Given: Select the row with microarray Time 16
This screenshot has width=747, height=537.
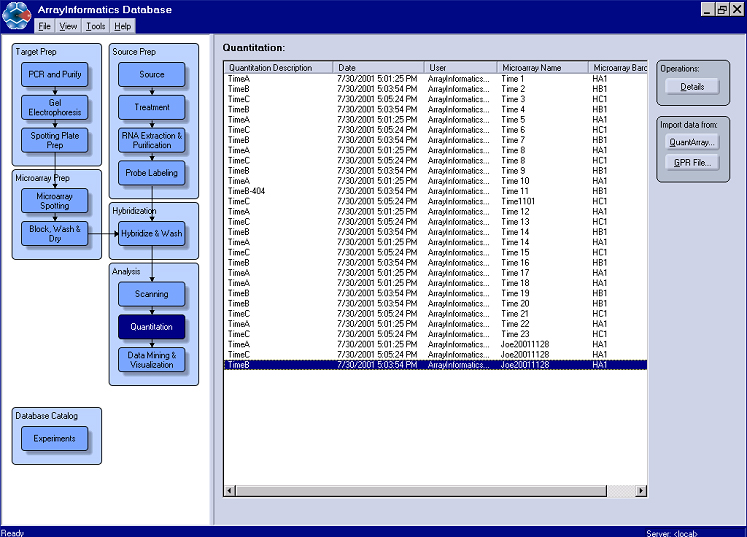Looking at the screenshot, I should (x=435, y=263).
